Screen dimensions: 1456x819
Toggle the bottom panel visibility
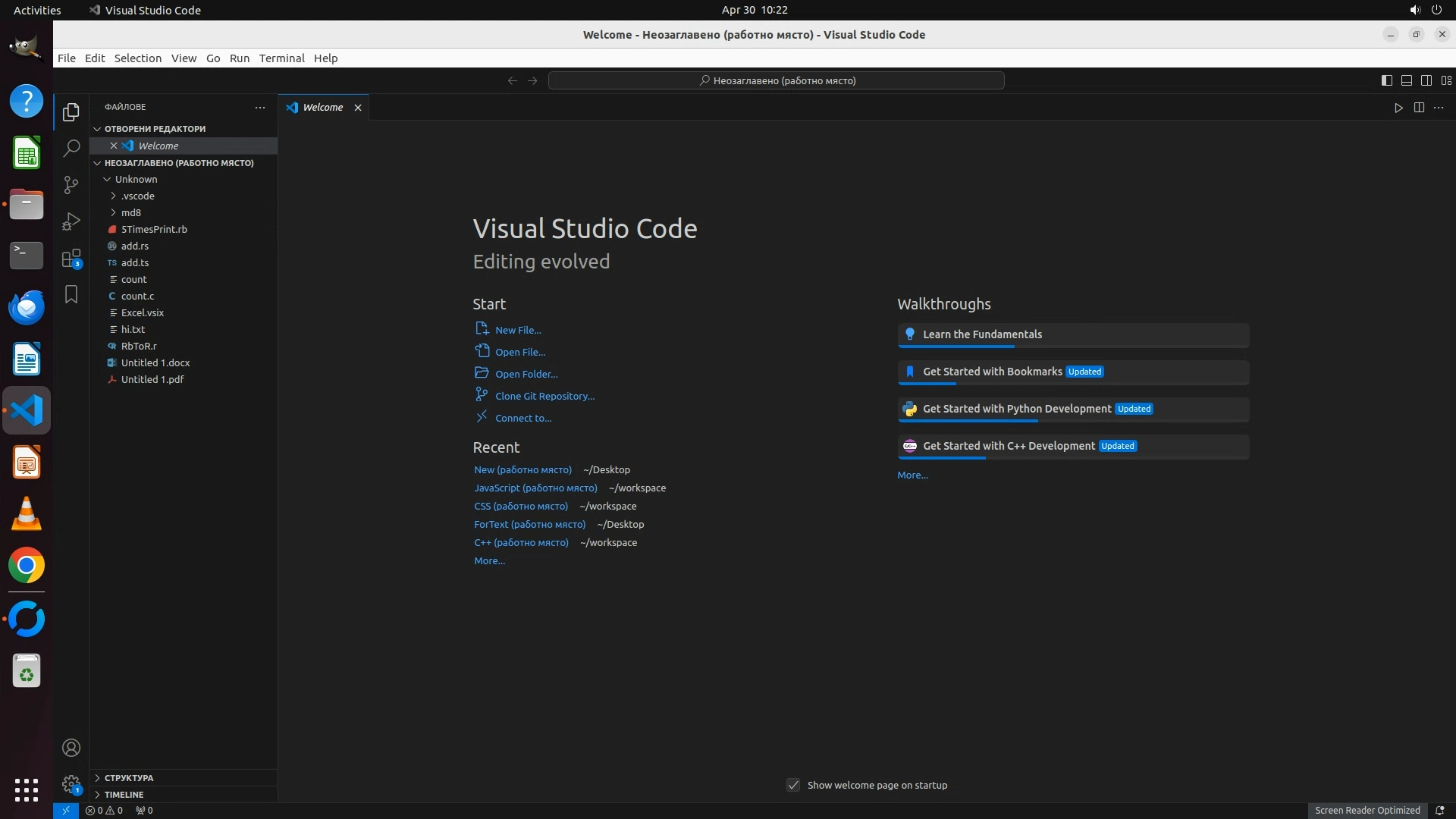point(1406,80)
